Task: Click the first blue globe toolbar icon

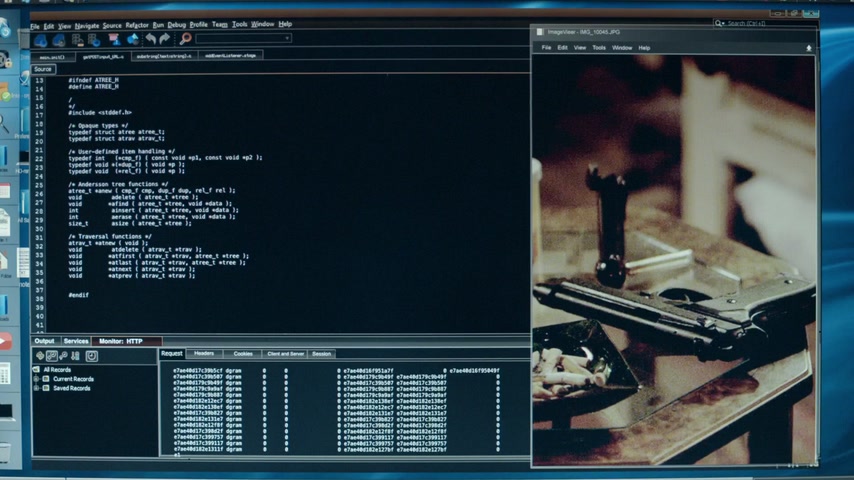Action: pos(41,40)
